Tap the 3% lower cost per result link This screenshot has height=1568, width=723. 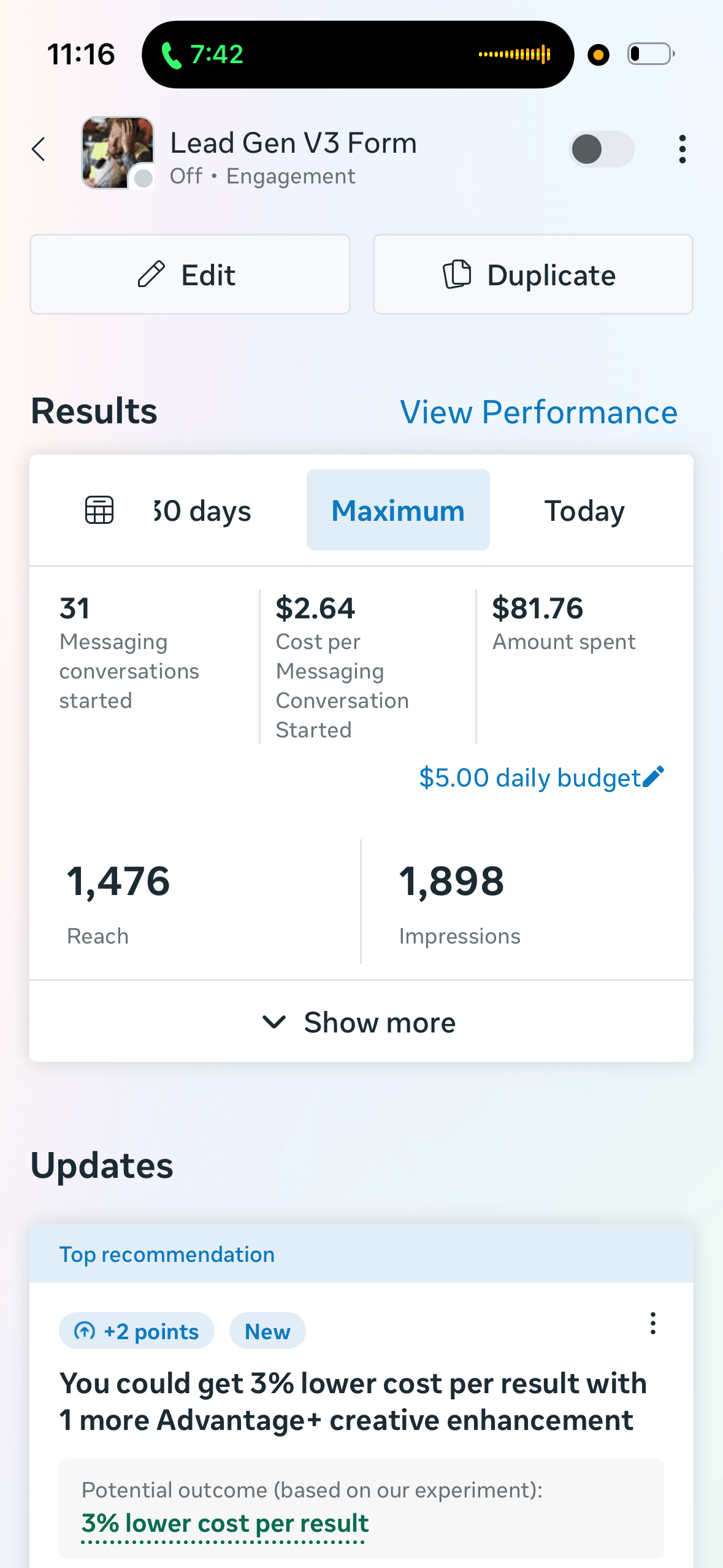point(224,1523)
